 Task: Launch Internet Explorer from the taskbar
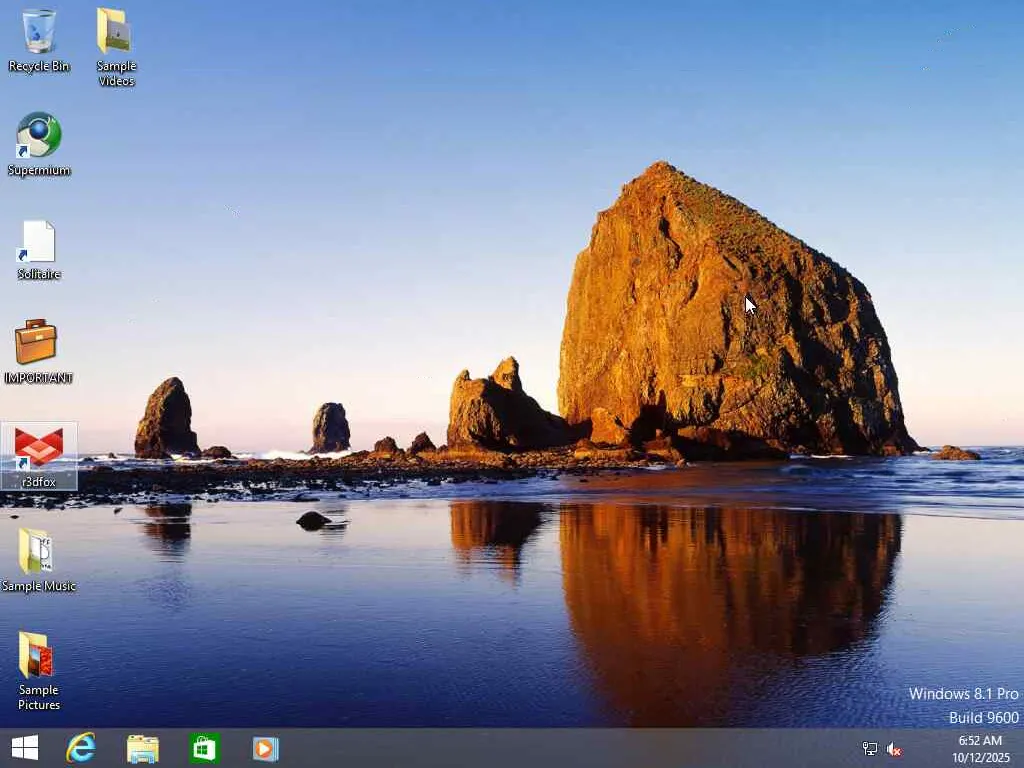coord(80,748)
